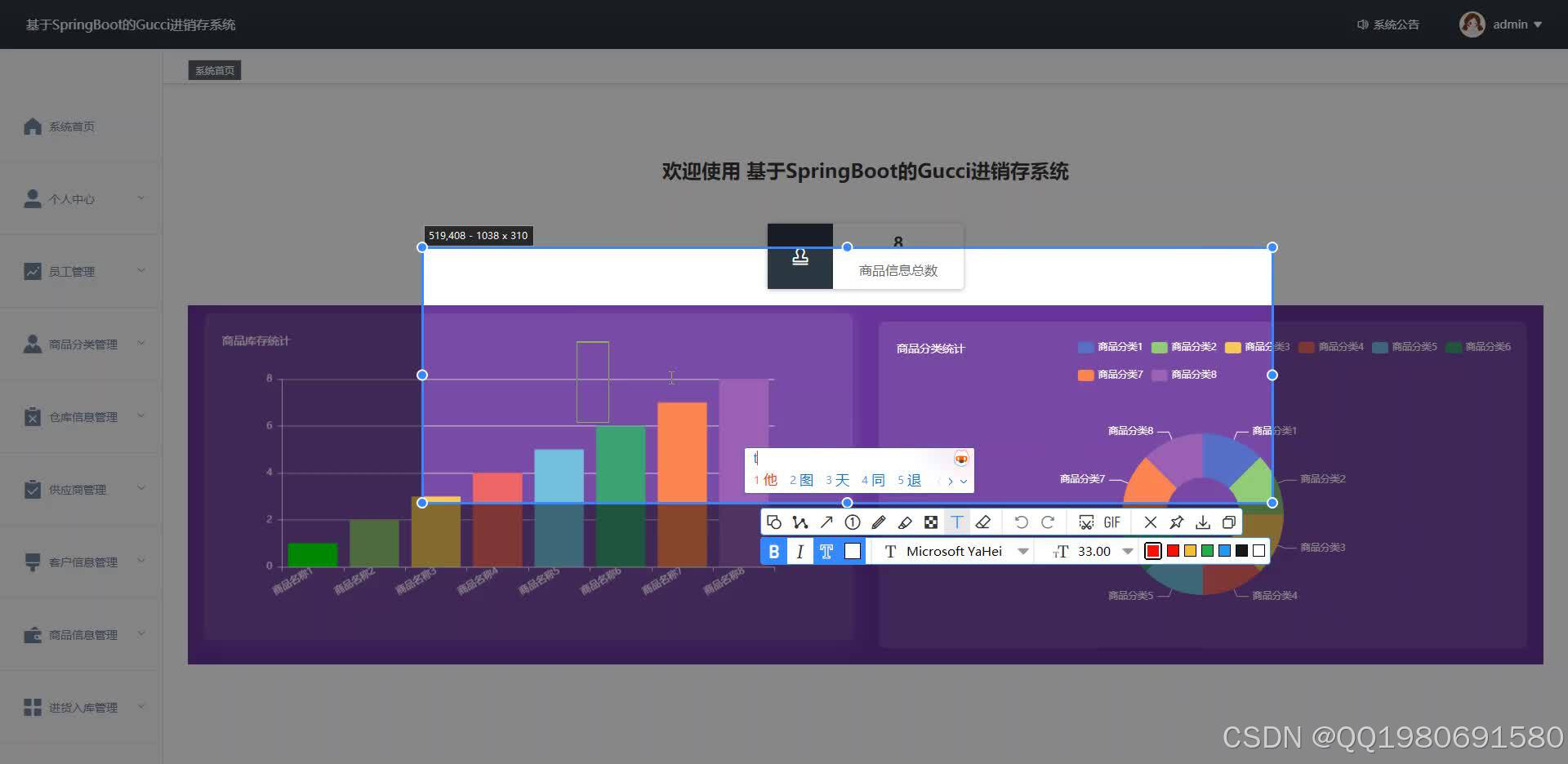Expand the IME candidate list downward arrow
Viewport: 1568px width, 764px height.
(x=964, y=482)
